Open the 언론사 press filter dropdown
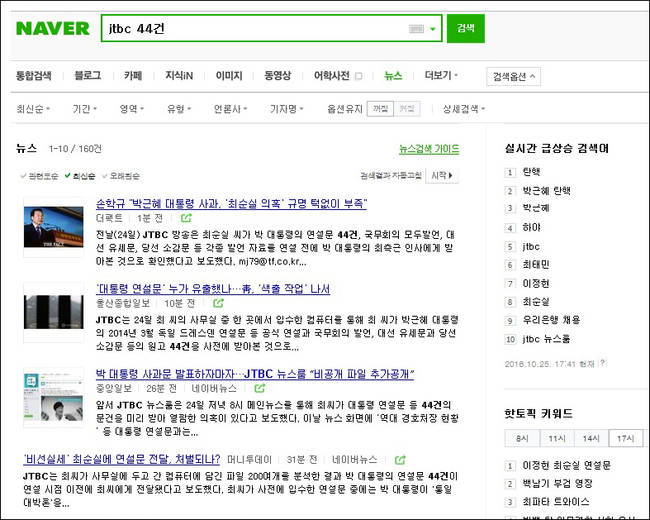This screenshot has width=650, height=520. (231, 108)
